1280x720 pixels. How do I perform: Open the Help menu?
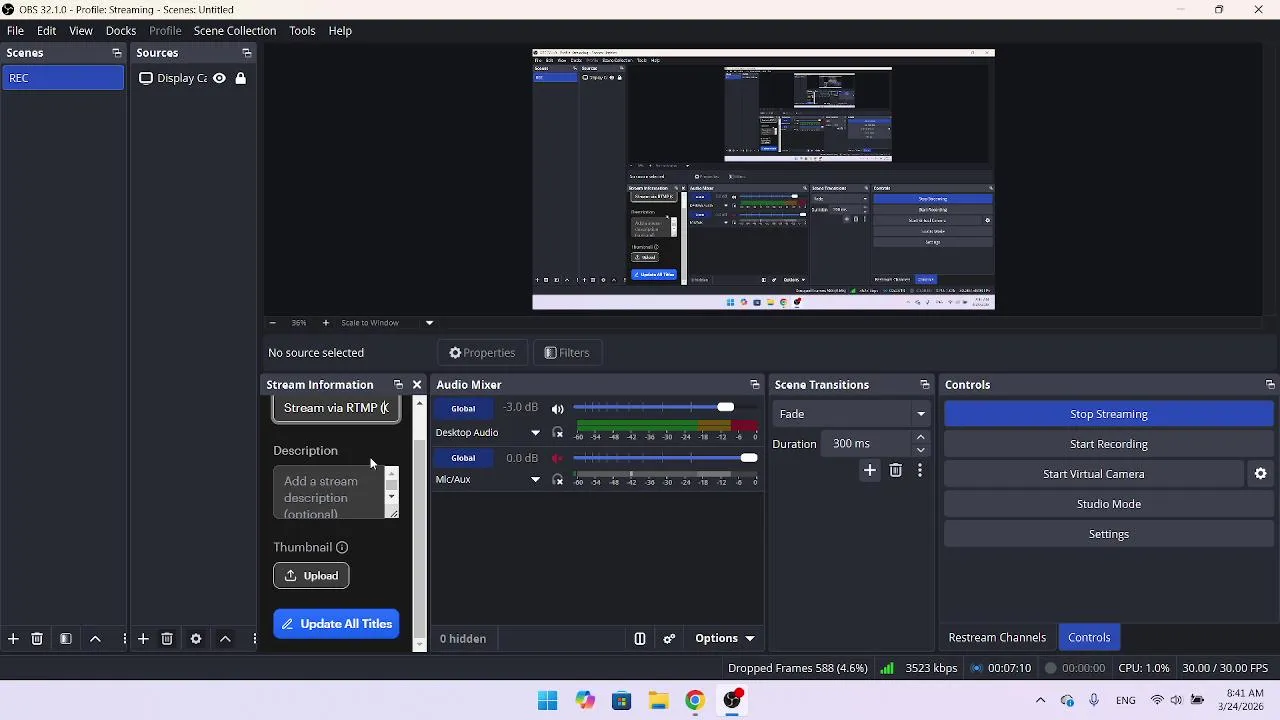[x=340, y=31]
